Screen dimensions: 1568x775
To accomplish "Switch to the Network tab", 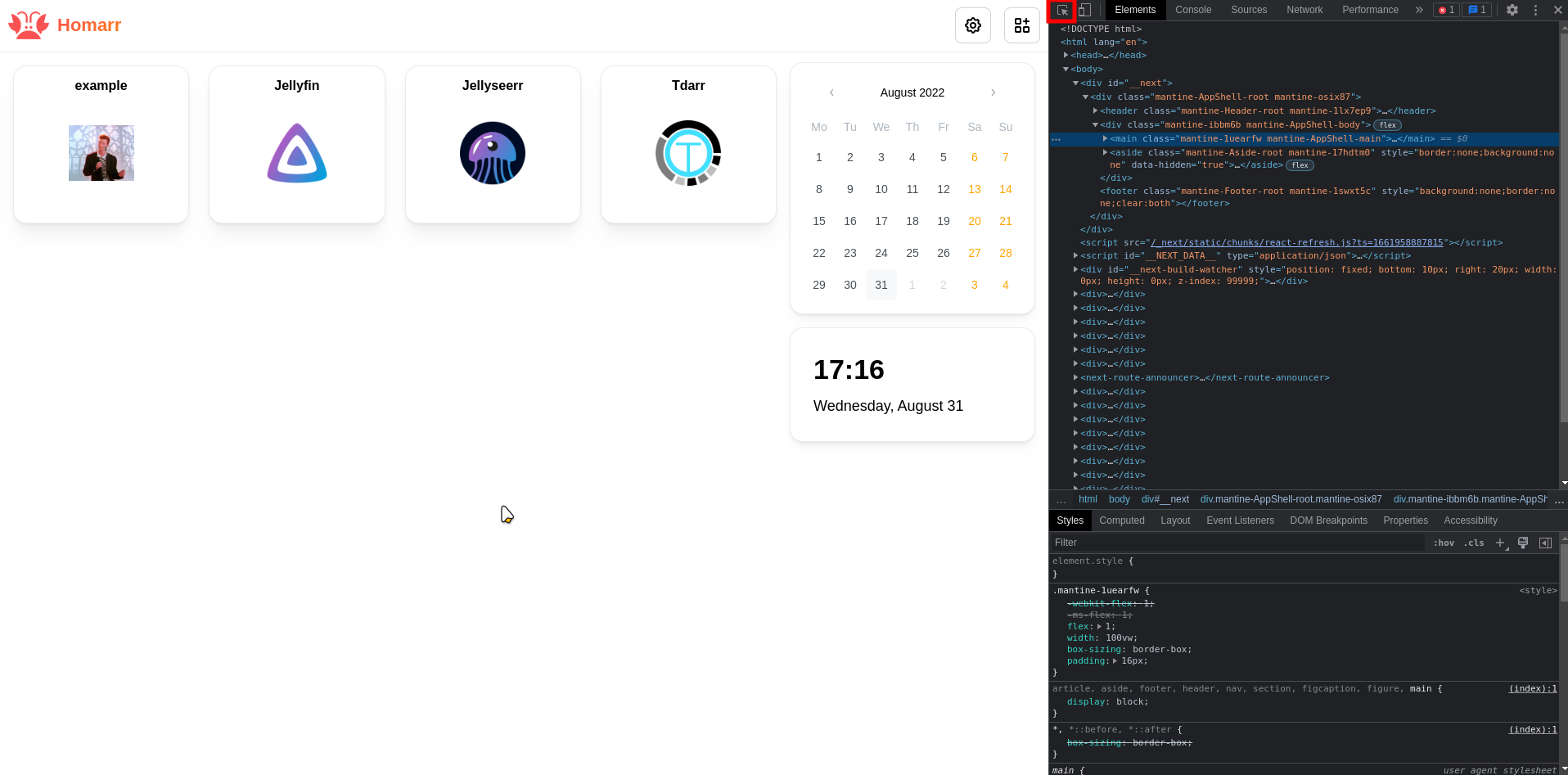I will point(1304,10).
